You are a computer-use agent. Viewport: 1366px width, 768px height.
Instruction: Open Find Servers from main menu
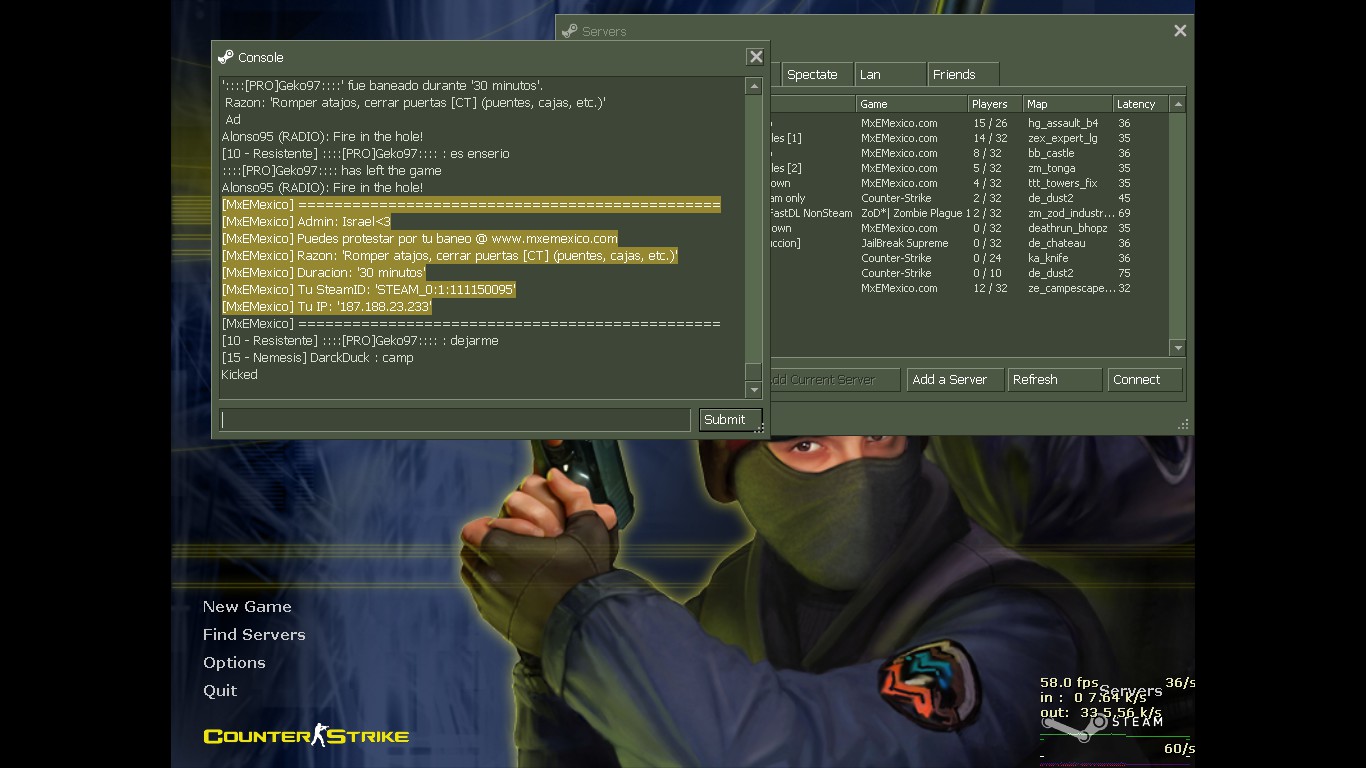[x=254, y=635]
